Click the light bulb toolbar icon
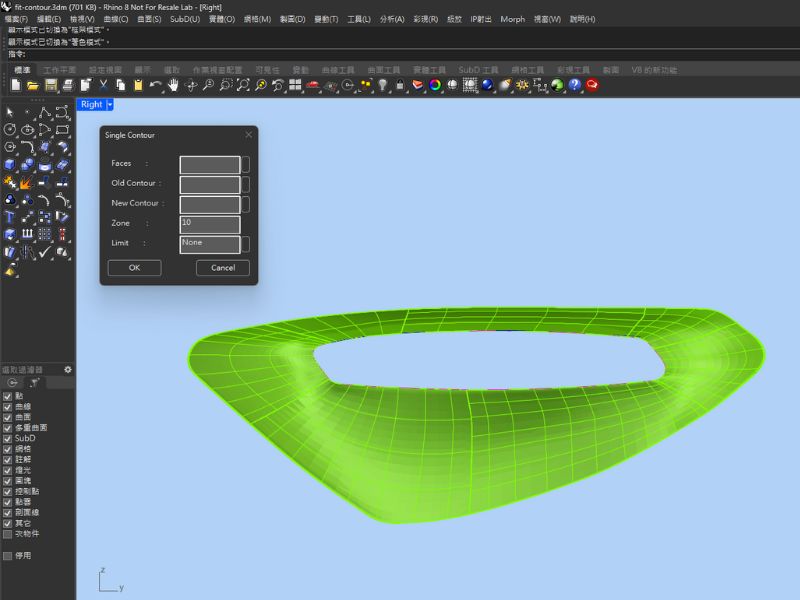 [x=381, y=86]
